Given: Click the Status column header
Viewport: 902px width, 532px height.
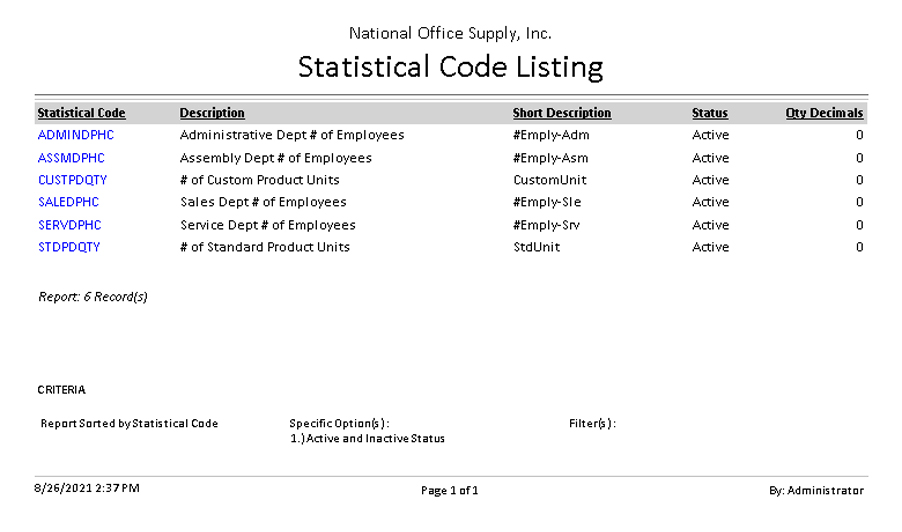Looking at the screenshot, I should pyautogui.click(x=709, y=113).
